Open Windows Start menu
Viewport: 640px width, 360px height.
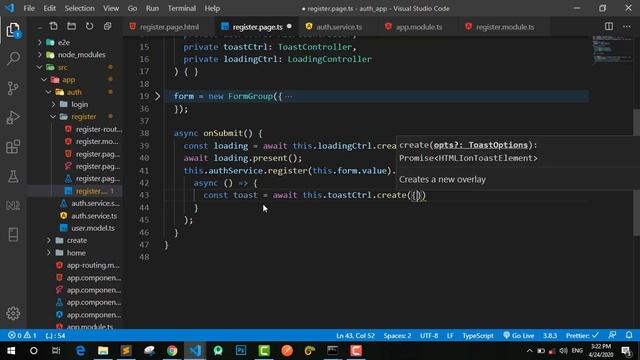tap(11, 351)
